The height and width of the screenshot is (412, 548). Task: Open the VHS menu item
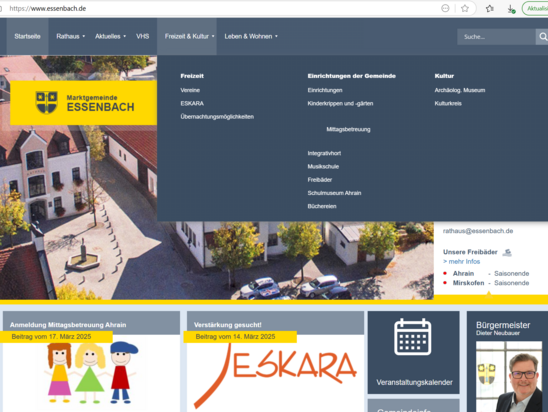(x=143, y=36)
